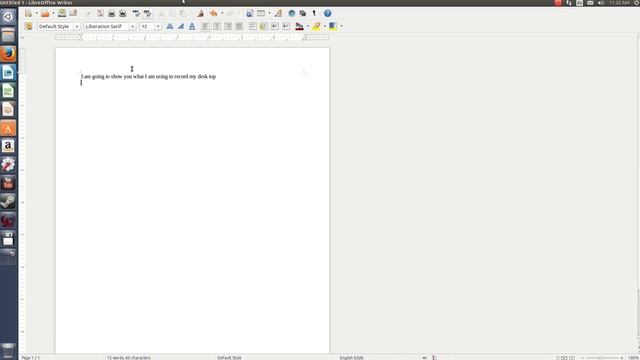Apply the Highlighting color swatch

point(316,27)
